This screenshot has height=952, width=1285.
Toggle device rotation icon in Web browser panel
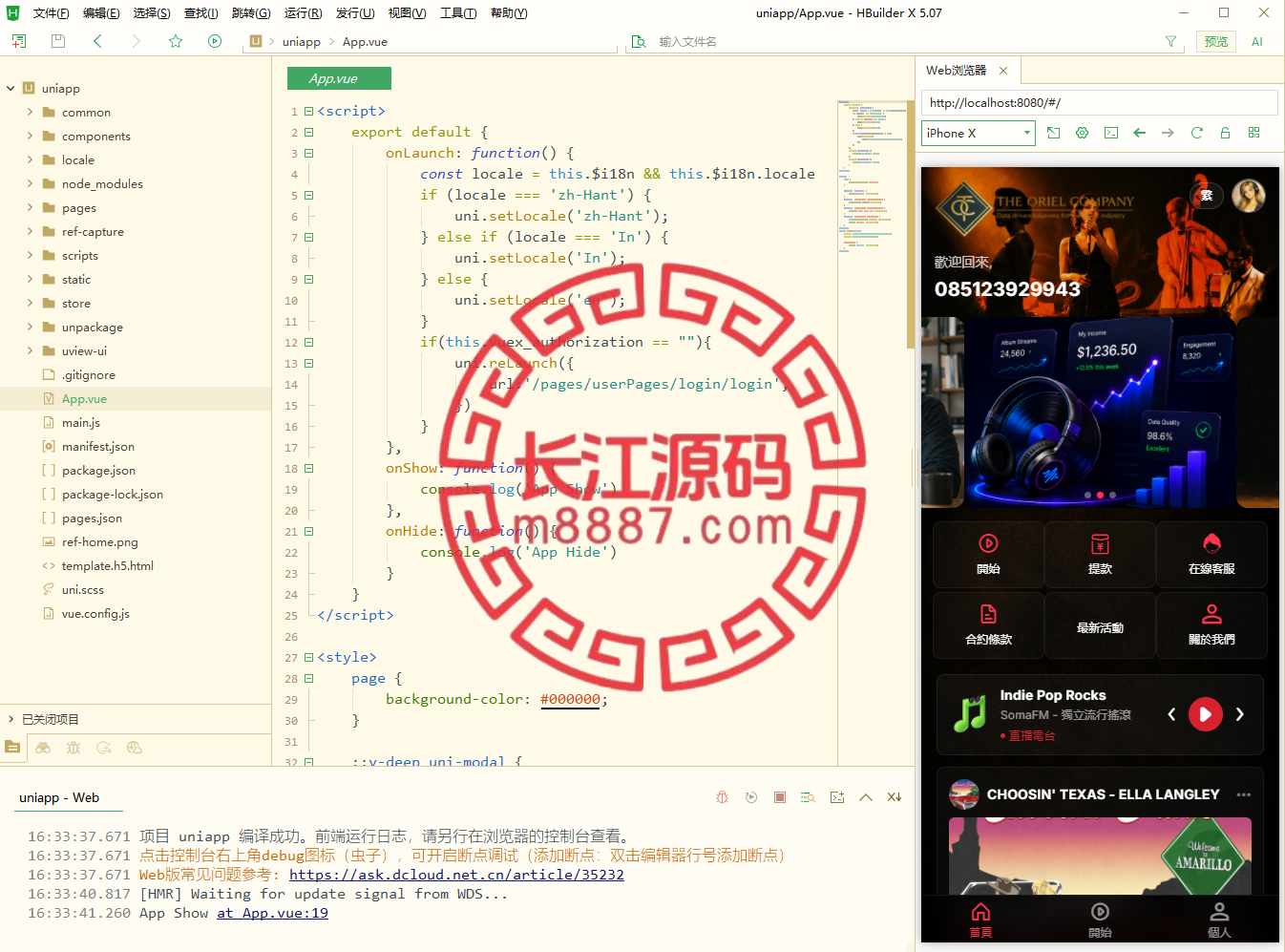pyautogui.click(x=1054, y=133)
